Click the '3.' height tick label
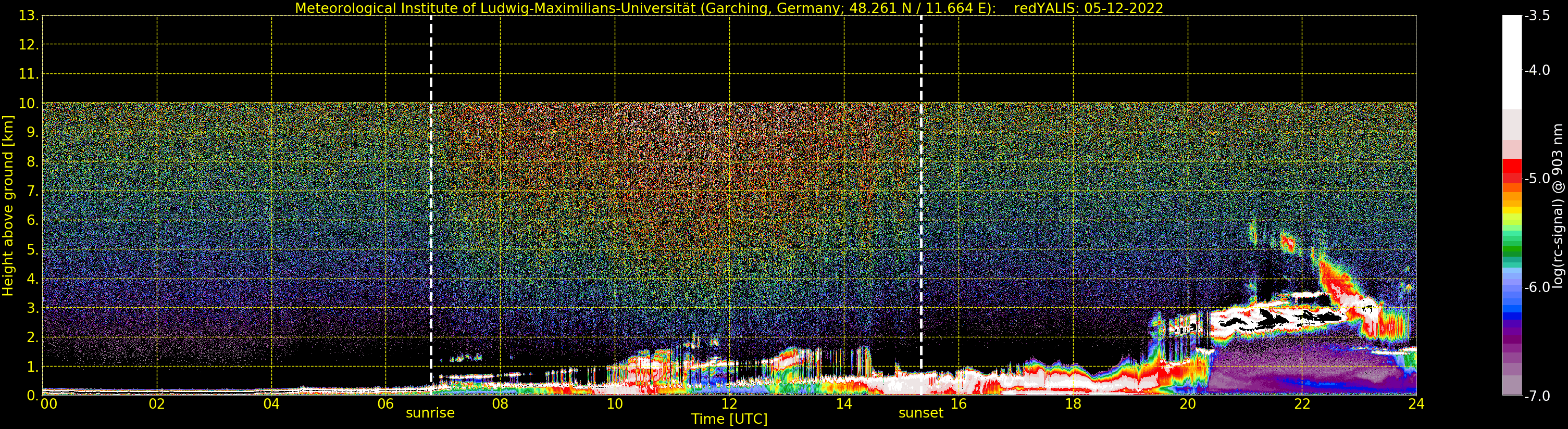This screenshot has width=1568, height=429. 32,308
